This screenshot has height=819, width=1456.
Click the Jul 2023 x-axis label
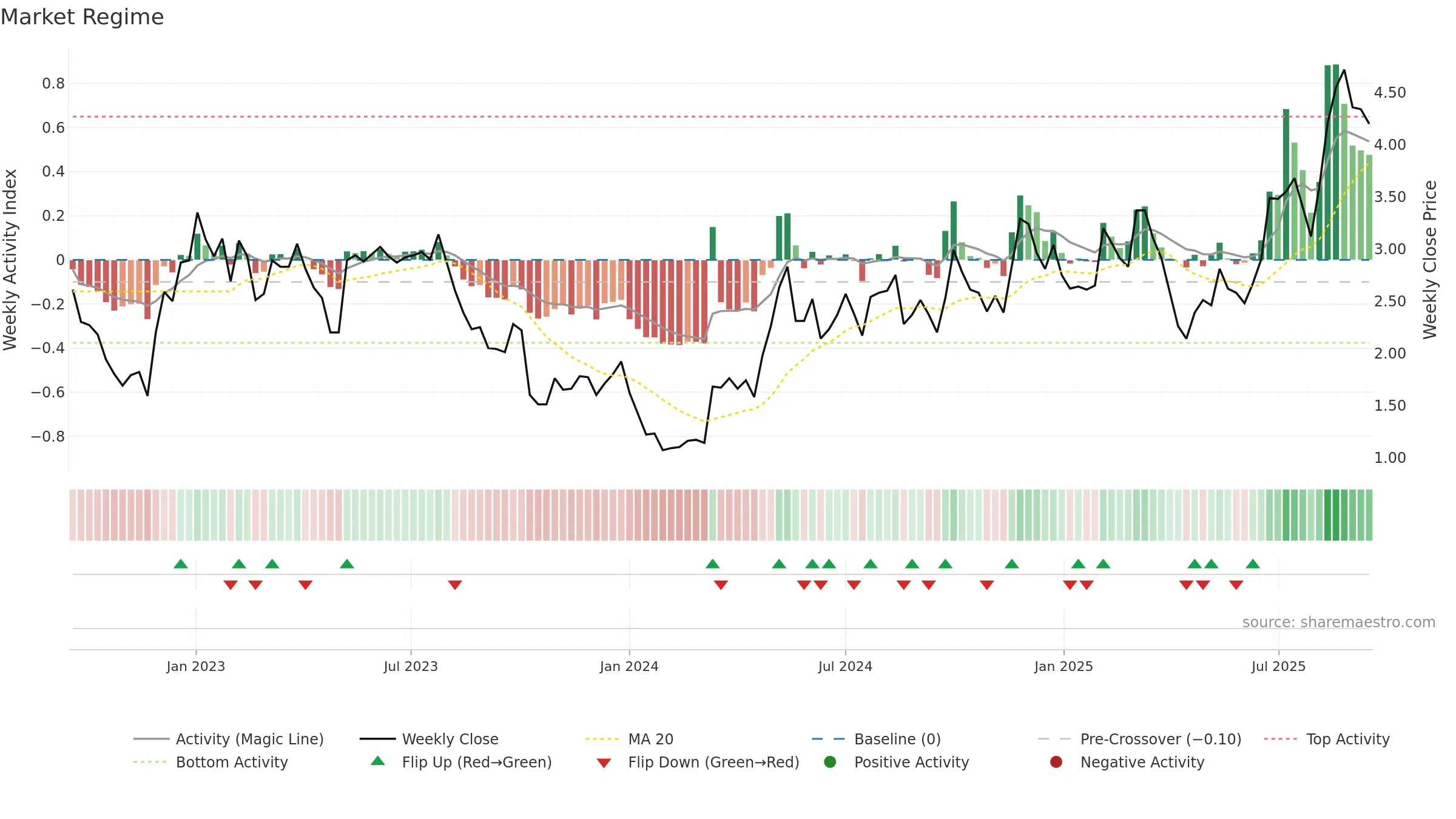pos(411,667)
